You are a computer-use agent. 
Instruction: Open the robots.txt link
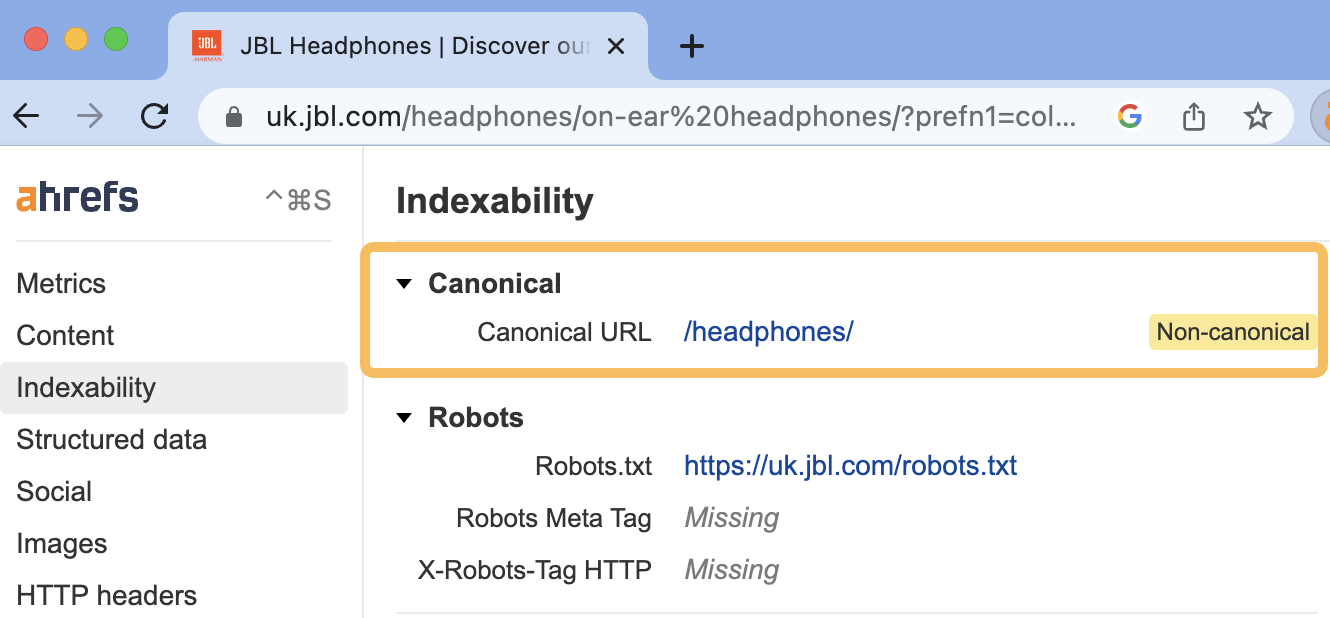(x=850, y=465)
